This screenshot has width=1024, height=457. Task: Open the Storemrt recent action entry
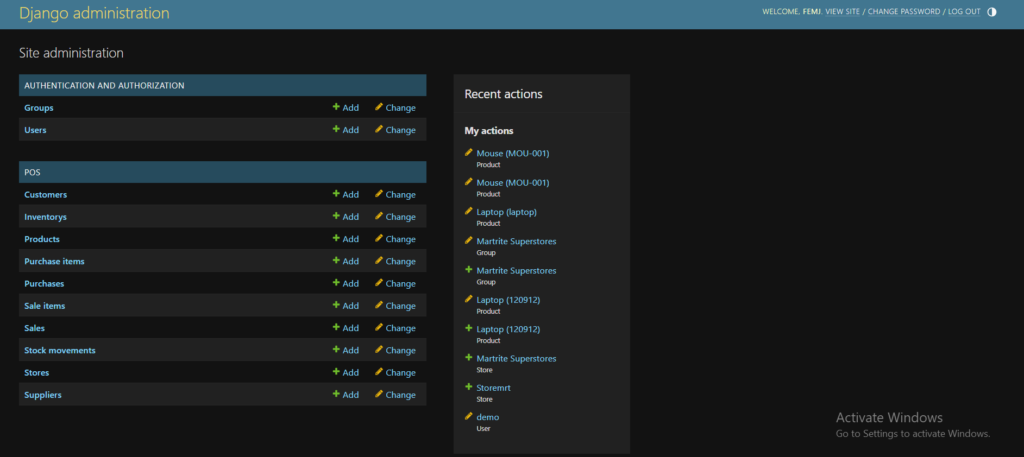click(x=494, y=387)
